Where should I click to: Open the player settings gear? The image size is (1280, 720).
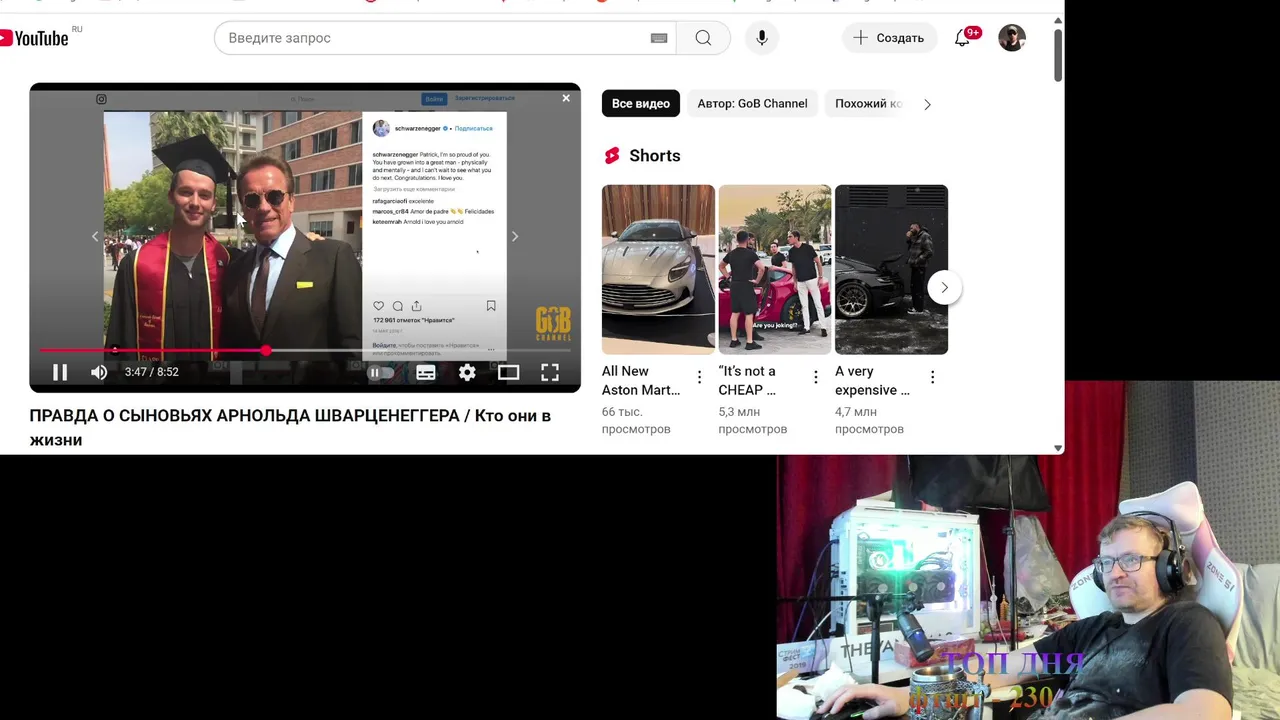click(x=467, y=372)
